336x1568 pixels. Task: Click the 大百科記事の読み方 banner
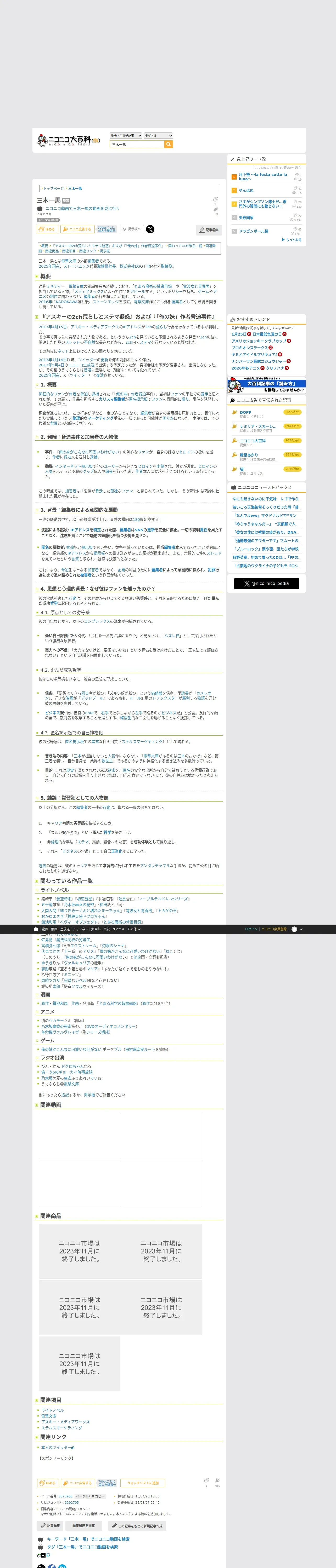pyautogui.click(x=266, y=385)
